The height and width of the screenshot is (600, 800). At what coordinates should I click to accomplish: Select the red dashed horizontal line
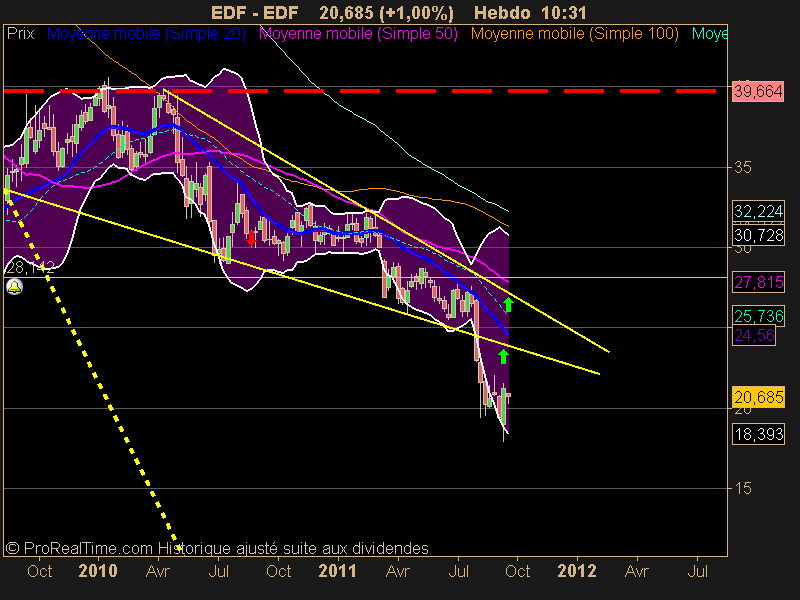pyautogui.click(x=359, y=91)
